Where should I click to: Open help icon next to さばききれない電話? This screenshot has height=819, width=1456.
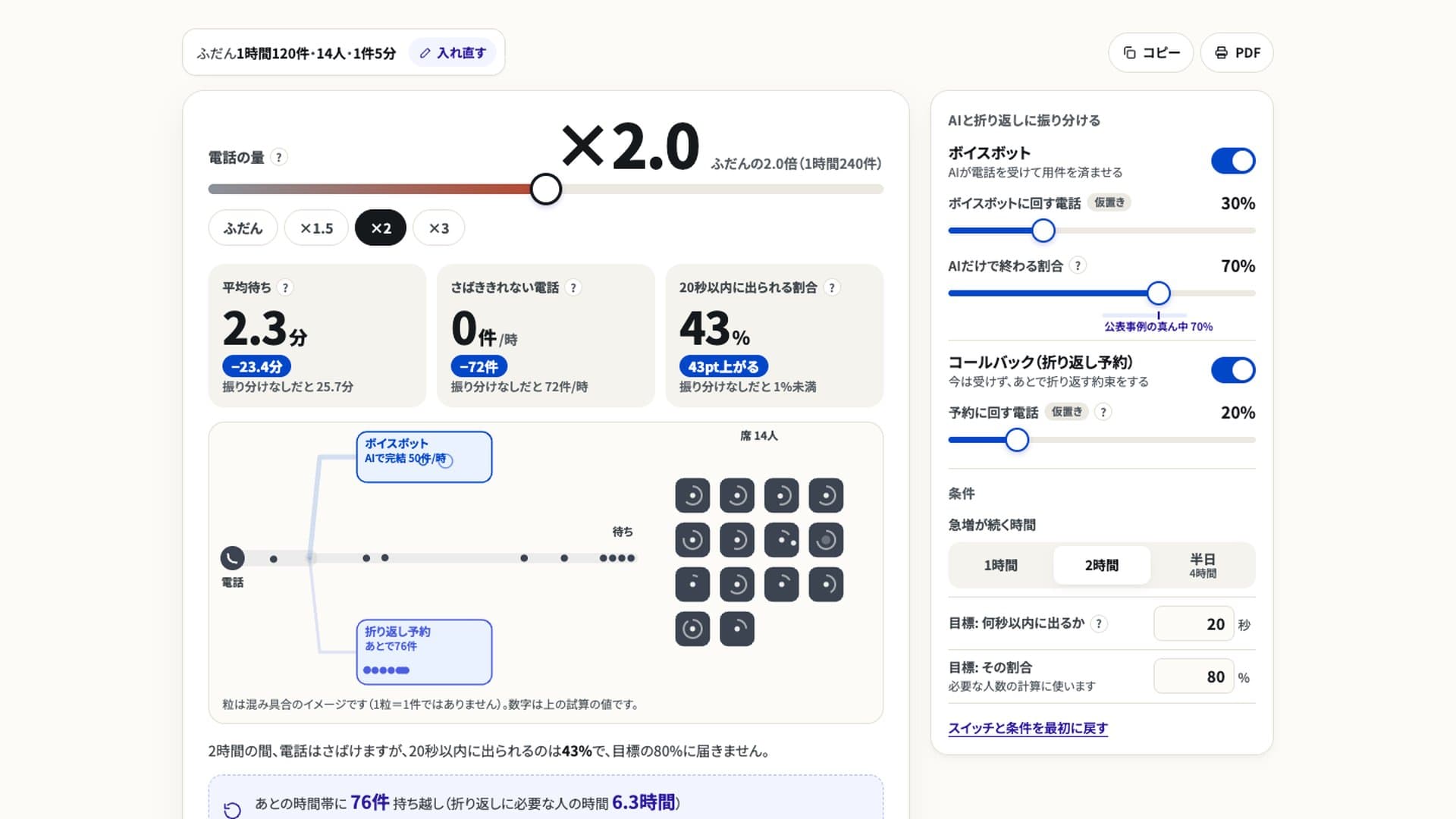pos(573,287)
